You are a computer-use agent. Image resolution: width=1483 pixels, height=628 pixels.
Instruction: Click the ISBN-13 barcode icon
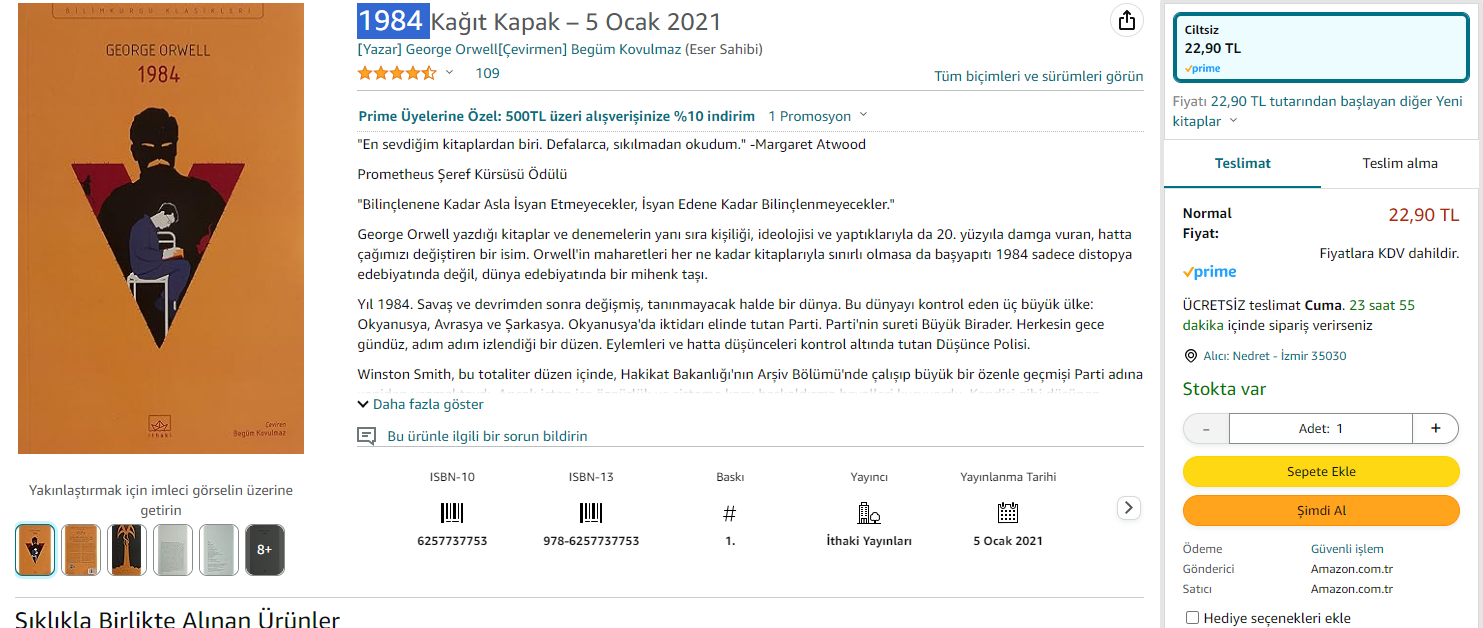(x=591, y=513)
